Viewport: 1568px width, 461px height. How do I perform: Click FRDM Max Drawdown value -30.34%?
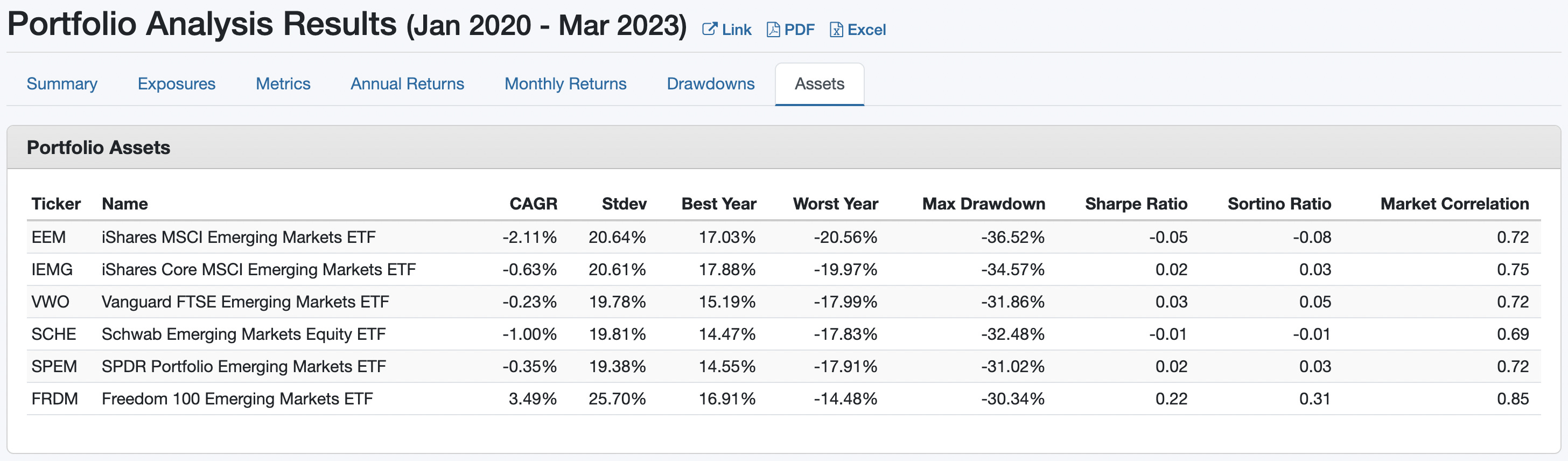coord(1013,399)
